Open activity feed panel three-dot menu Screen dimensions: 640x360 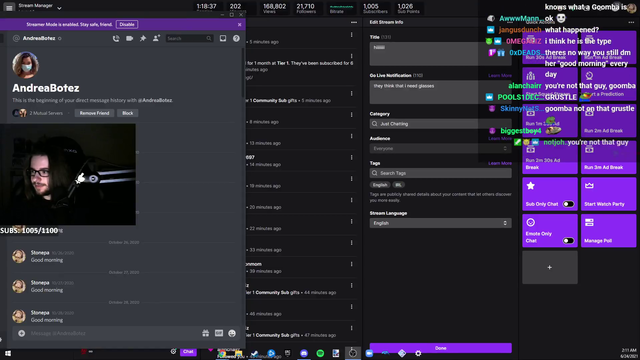click(354, 22)
